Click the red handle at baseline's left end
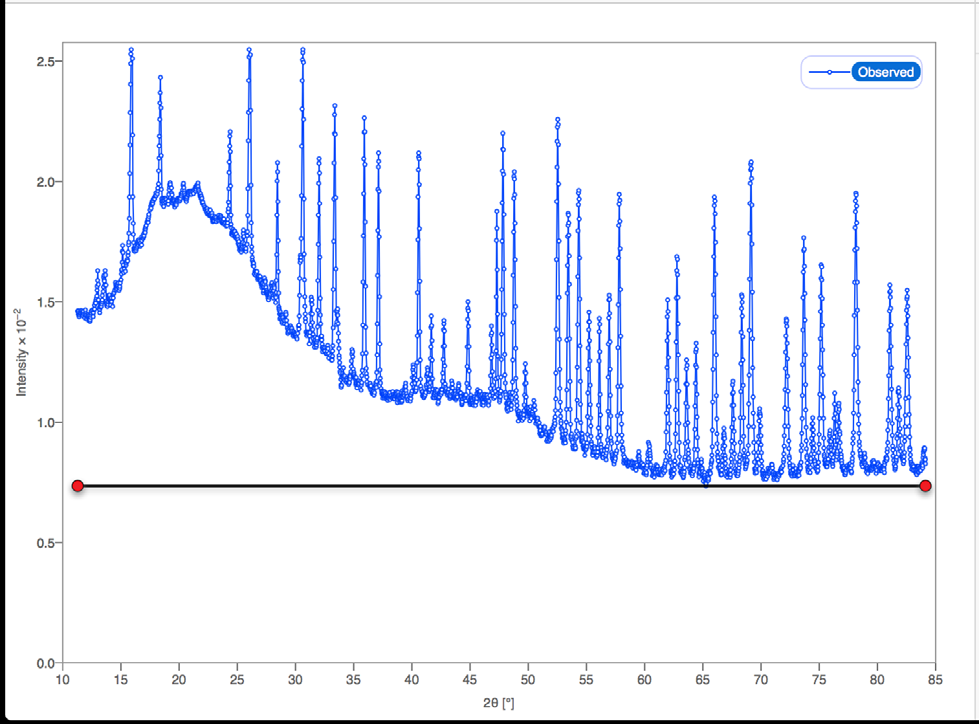979x724 pixels. [77, 486]
